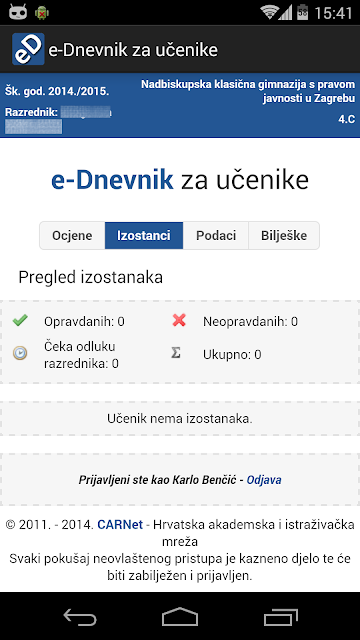The width and height of the screenshot is (360, 640).
Task: Select the Izostanci tab
Action: tap(144, 236)
